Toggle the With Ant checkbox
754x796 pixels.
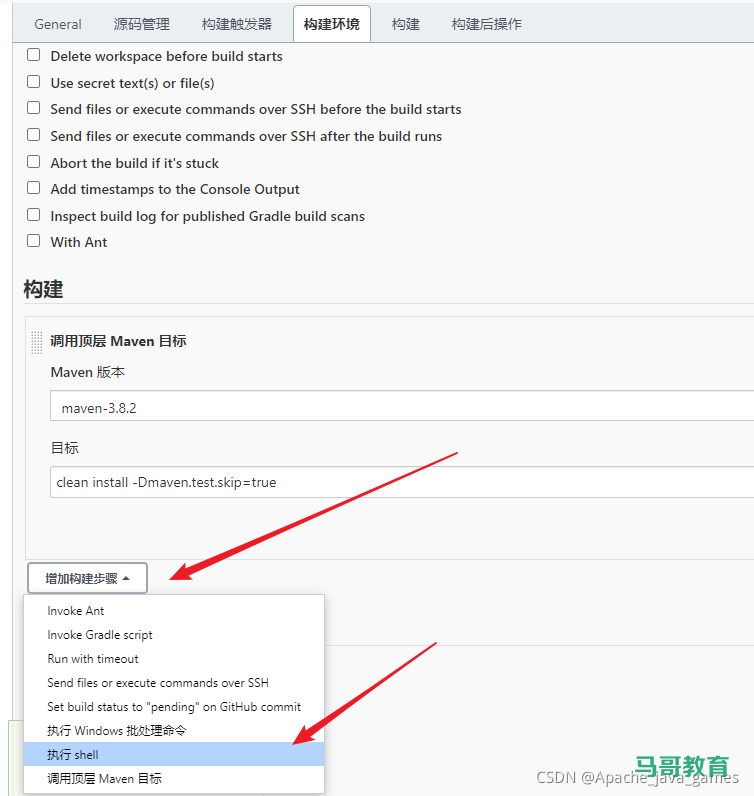[34, 241]
